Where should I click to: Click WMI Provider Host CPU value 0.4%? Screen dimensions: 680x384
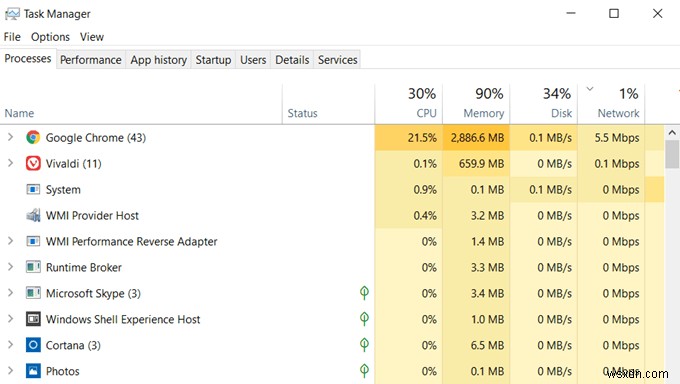click(425, 216)
